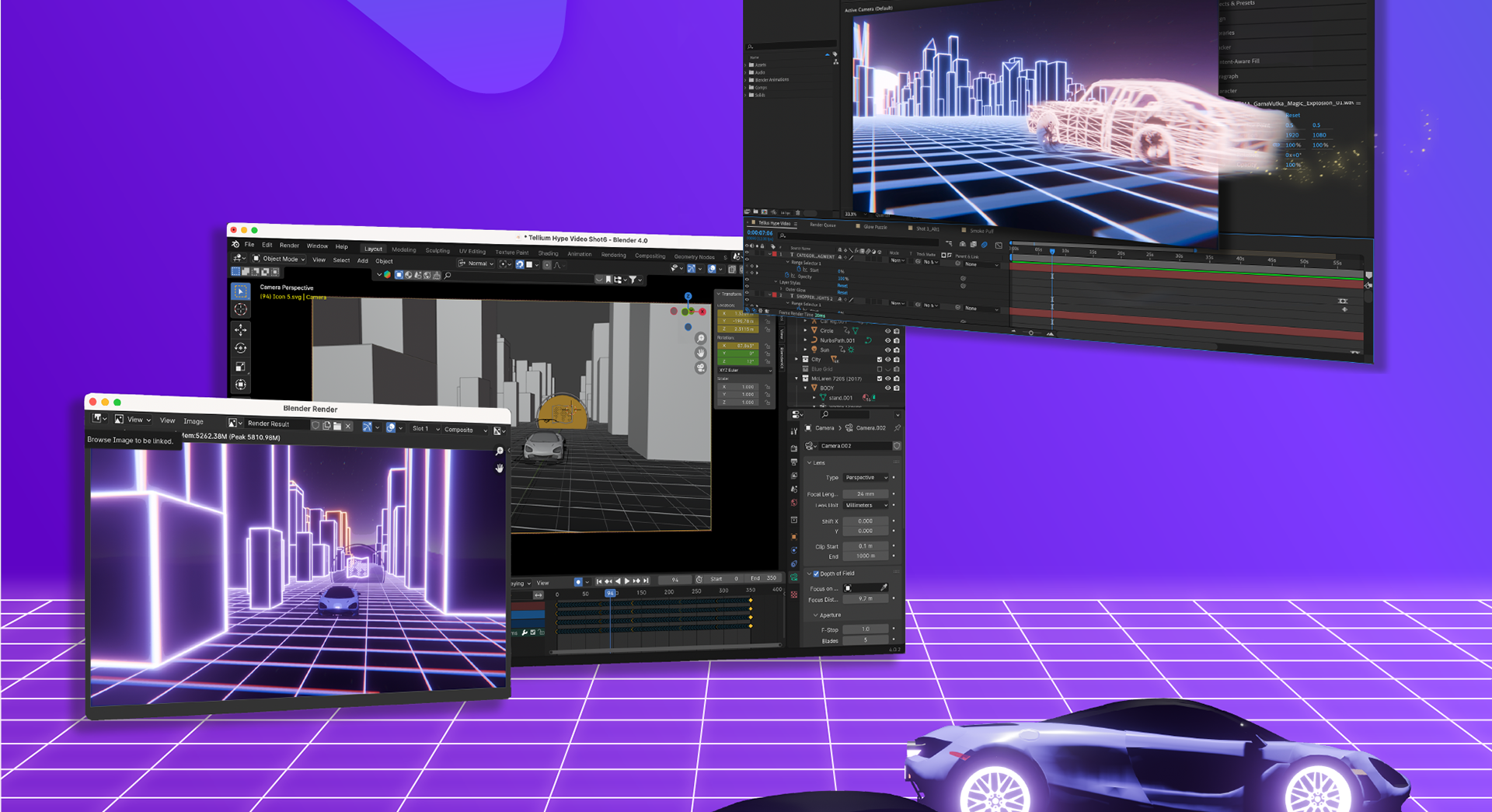Jump to start frame in Blender timeline
This screenshot has height=812, width=1492.
click(599, 581)
